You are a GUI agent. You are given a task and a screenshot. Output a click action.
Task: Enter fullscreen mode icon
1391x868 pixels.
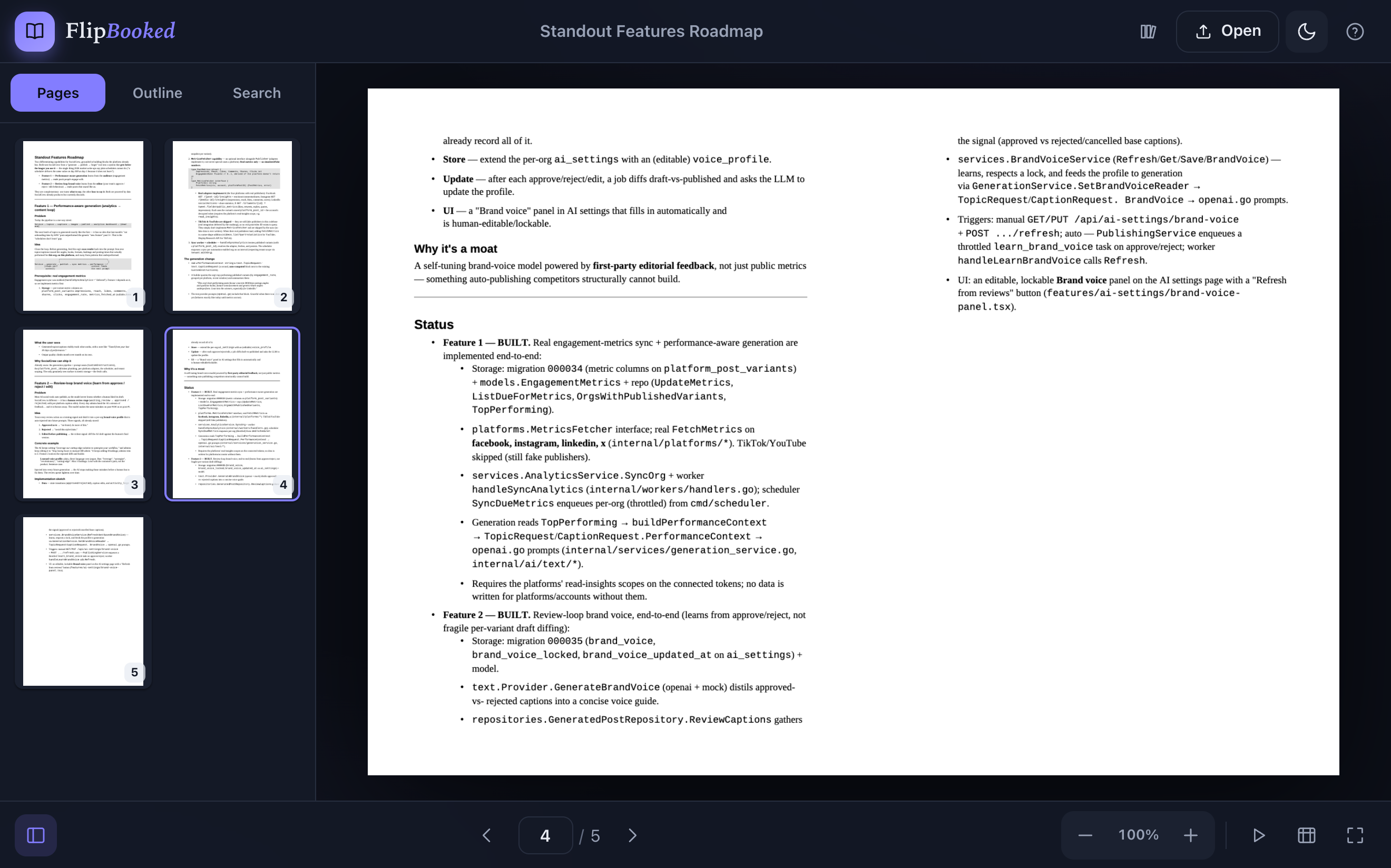(1355, 835)
